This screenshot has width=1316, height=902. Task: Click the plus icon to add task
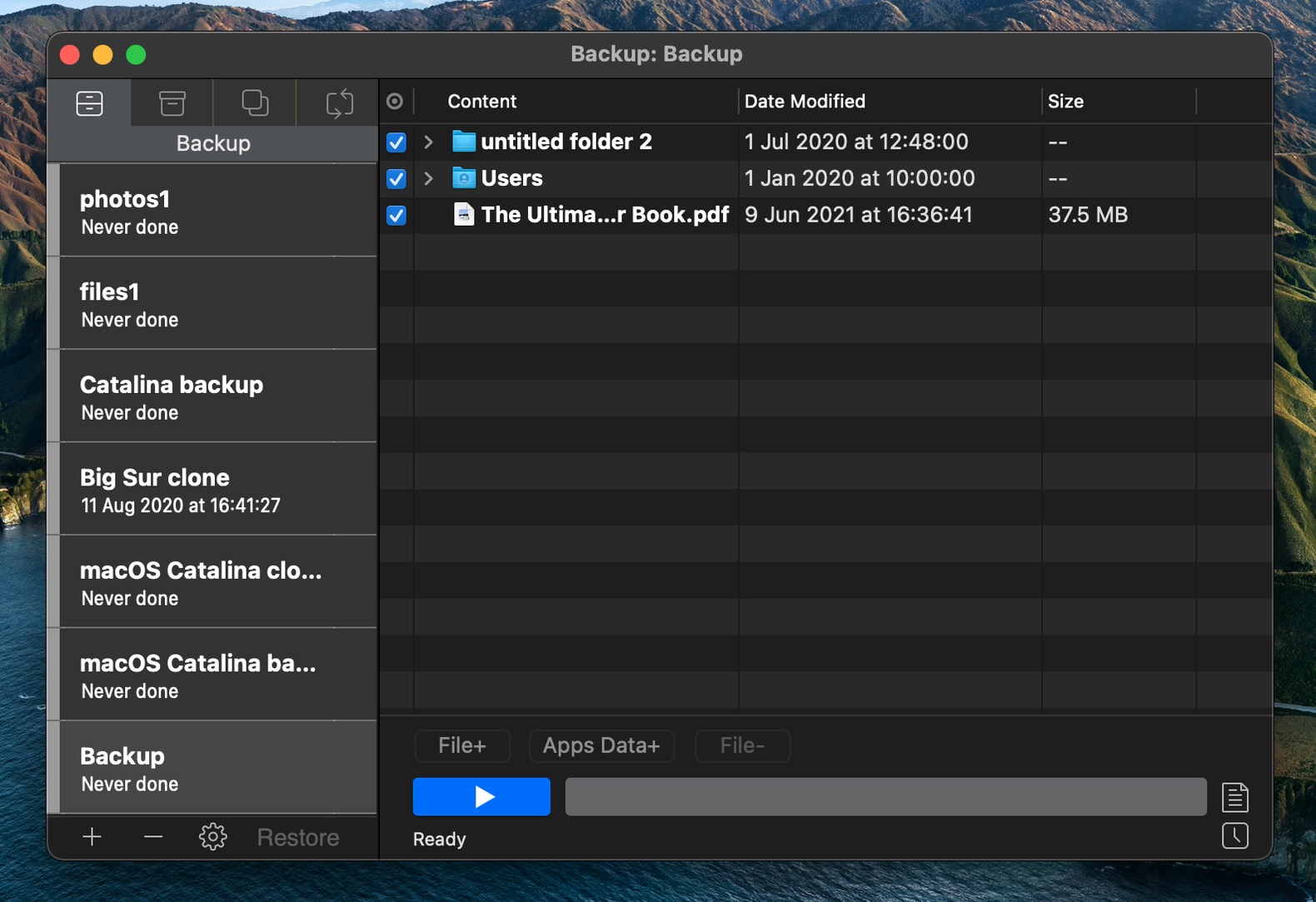[x=92, y=837]
